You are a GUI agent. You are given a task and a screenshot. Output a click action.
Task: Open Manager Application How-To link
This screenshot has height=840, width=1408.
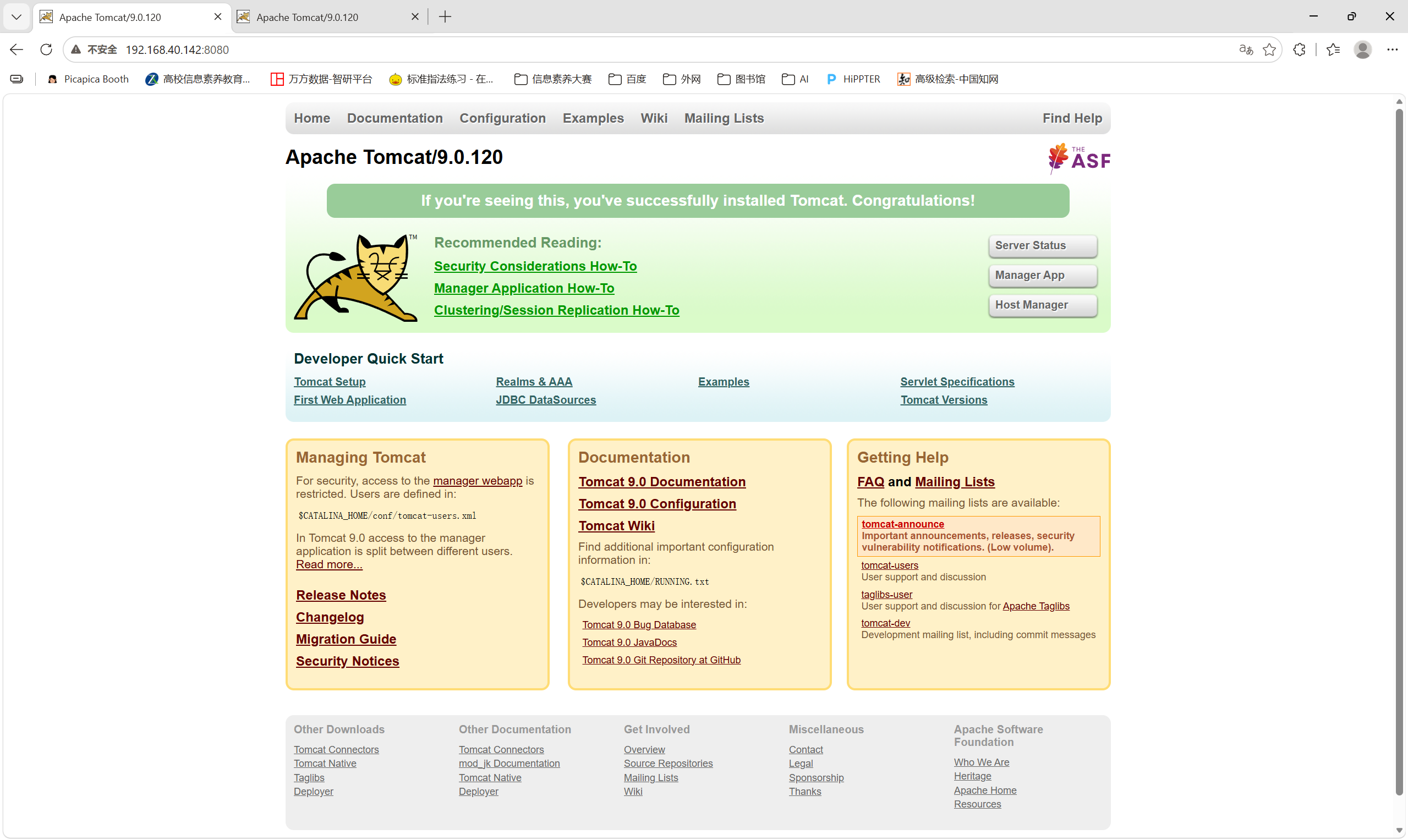pos(524,288)
